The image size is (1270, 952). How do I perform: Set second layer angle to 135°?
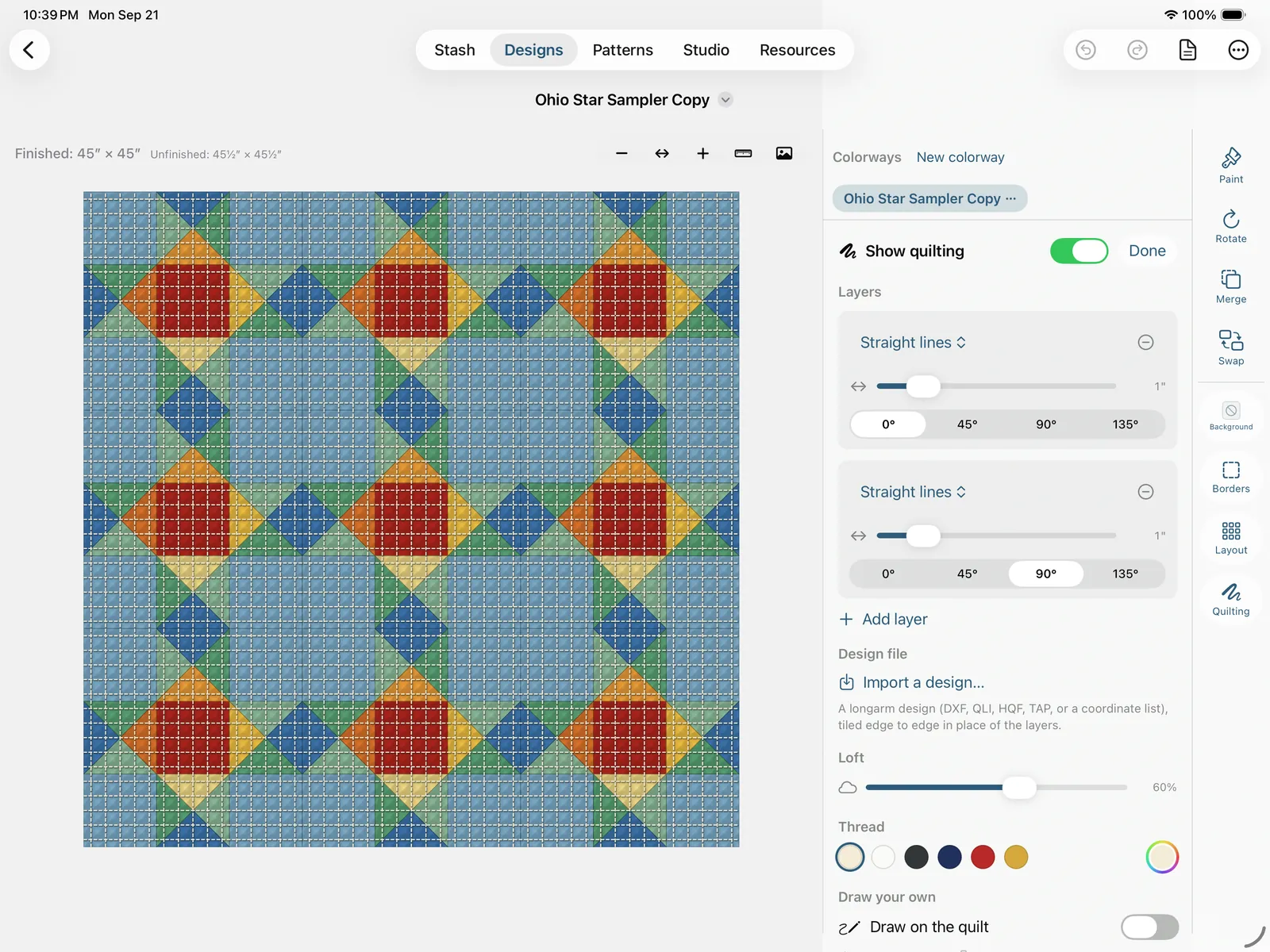[1125, 574]
